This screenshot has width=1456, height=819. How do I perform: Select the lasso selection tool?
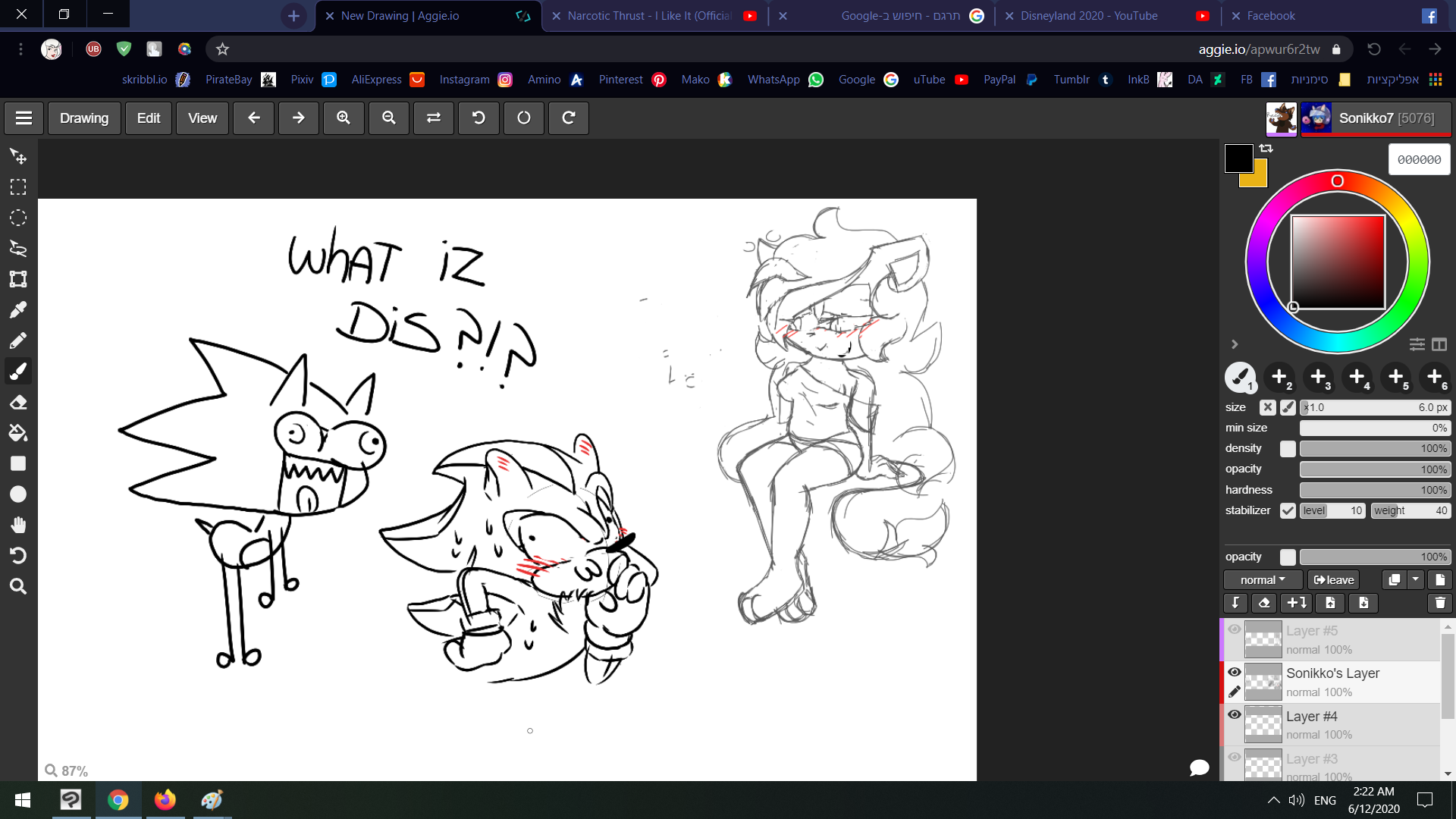pos(18,249)
